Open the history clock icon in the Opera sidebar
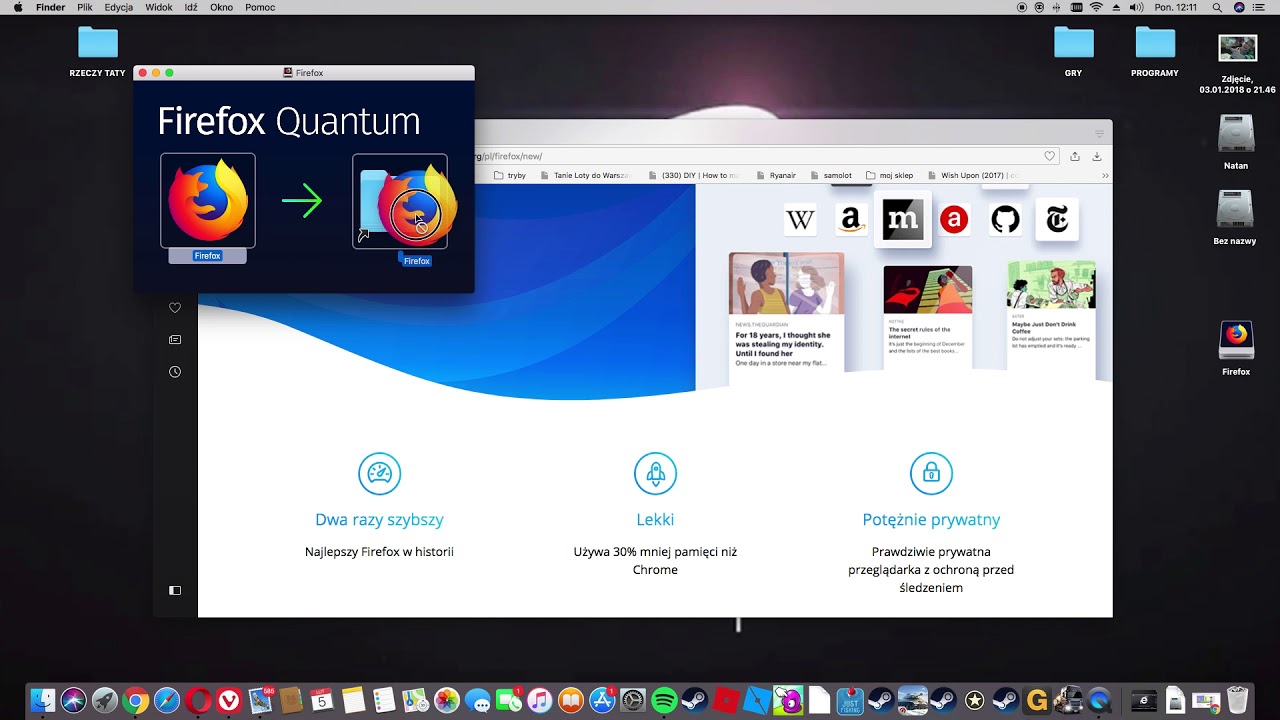The width and height of the screenshot is (1280, 720). pyautogui.click(x=175, y=372)
